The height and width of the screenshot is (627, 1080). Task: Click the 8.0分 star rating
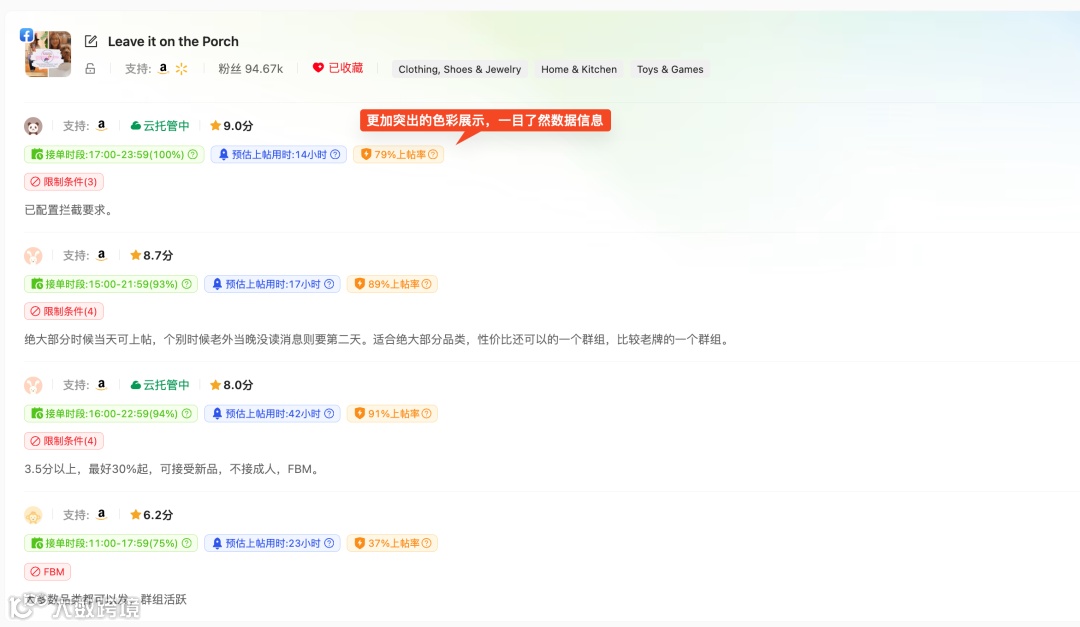coord(231,384)
